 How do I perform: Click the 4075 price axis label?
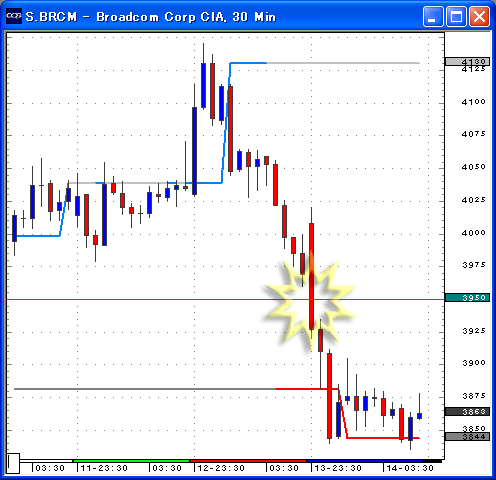coord(473,134)
